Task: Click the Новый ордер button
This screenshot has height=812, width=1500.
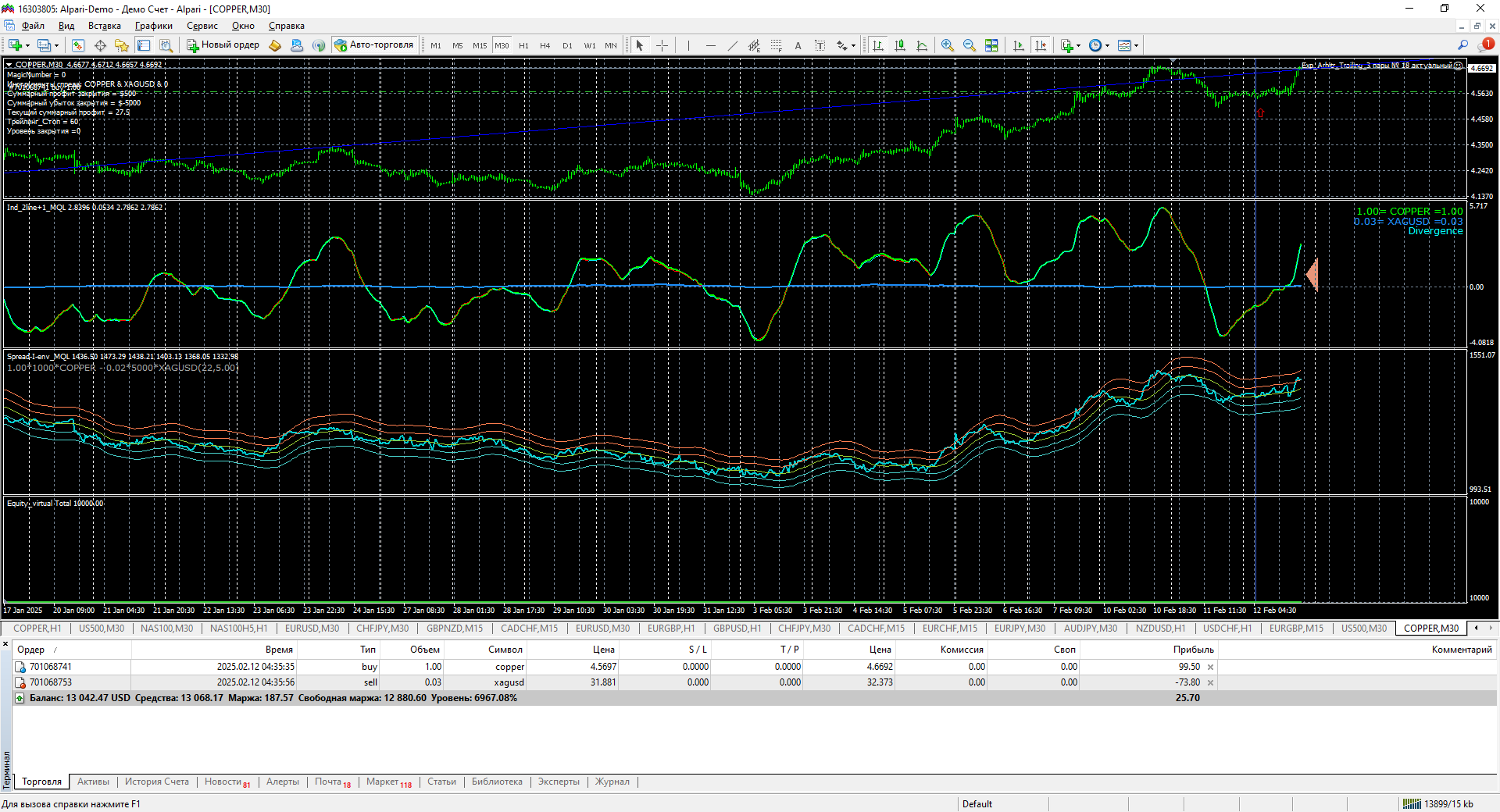Action: point(223,45)
